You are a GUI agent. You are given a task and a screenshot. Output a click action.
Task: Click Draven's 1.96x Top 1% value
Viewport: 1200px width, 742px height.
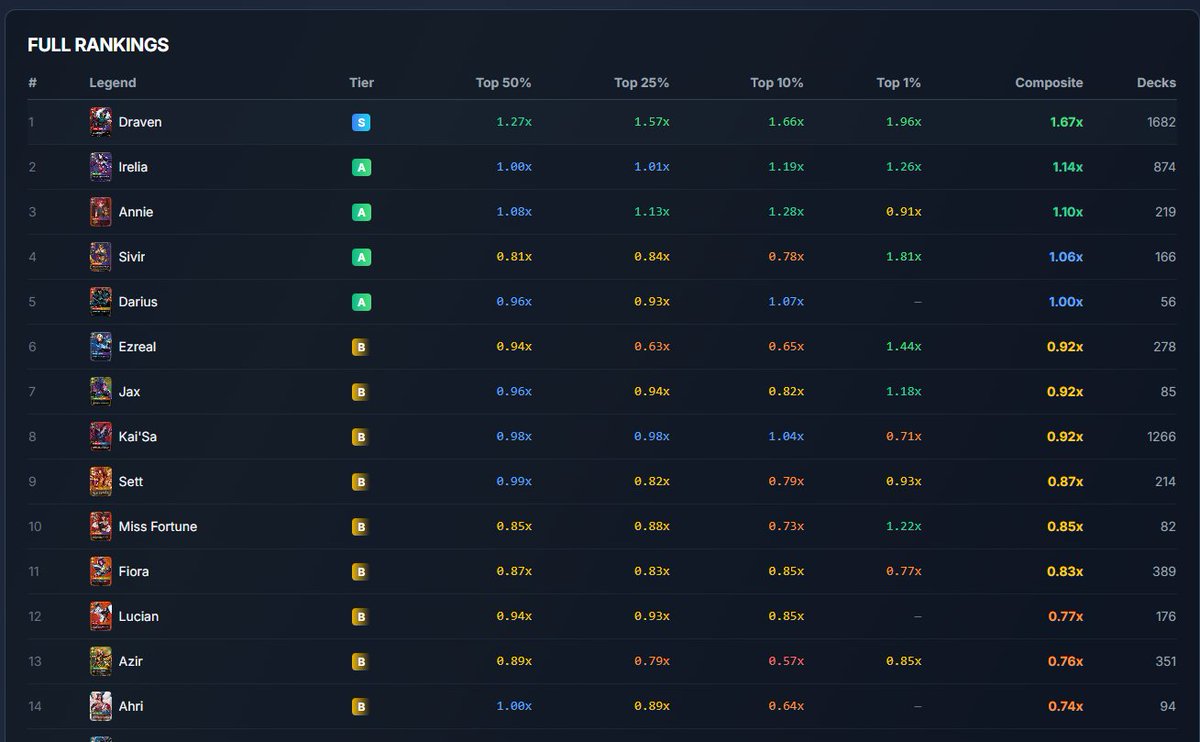pos(904,122)
